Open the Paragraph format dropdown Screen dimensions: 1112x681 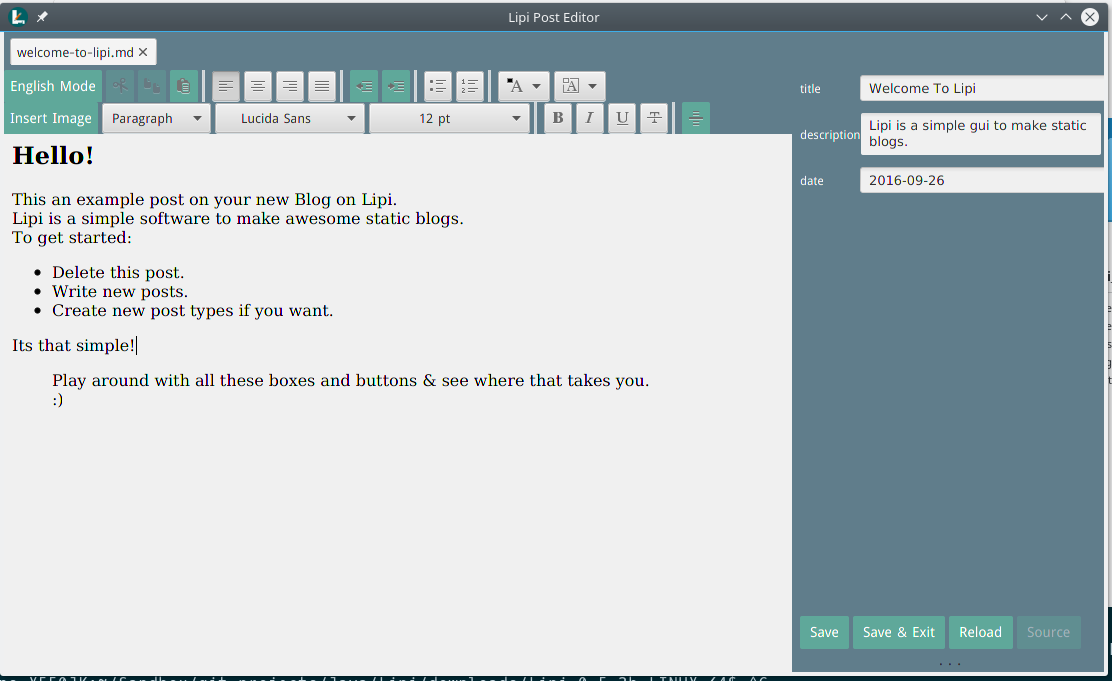(156, 118)
